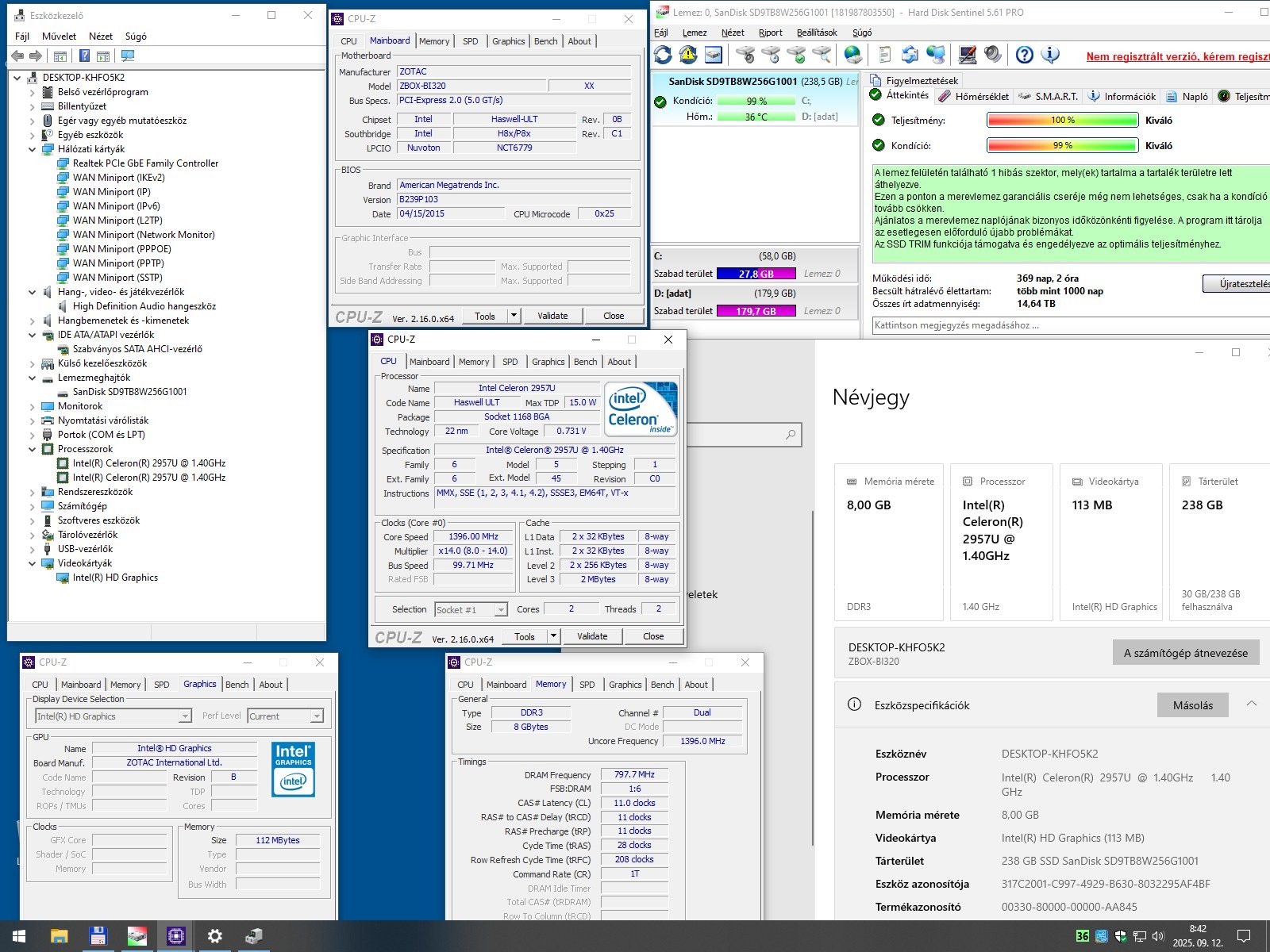Open Settings gear icon on the taskbar

click(x=214, y=936)
